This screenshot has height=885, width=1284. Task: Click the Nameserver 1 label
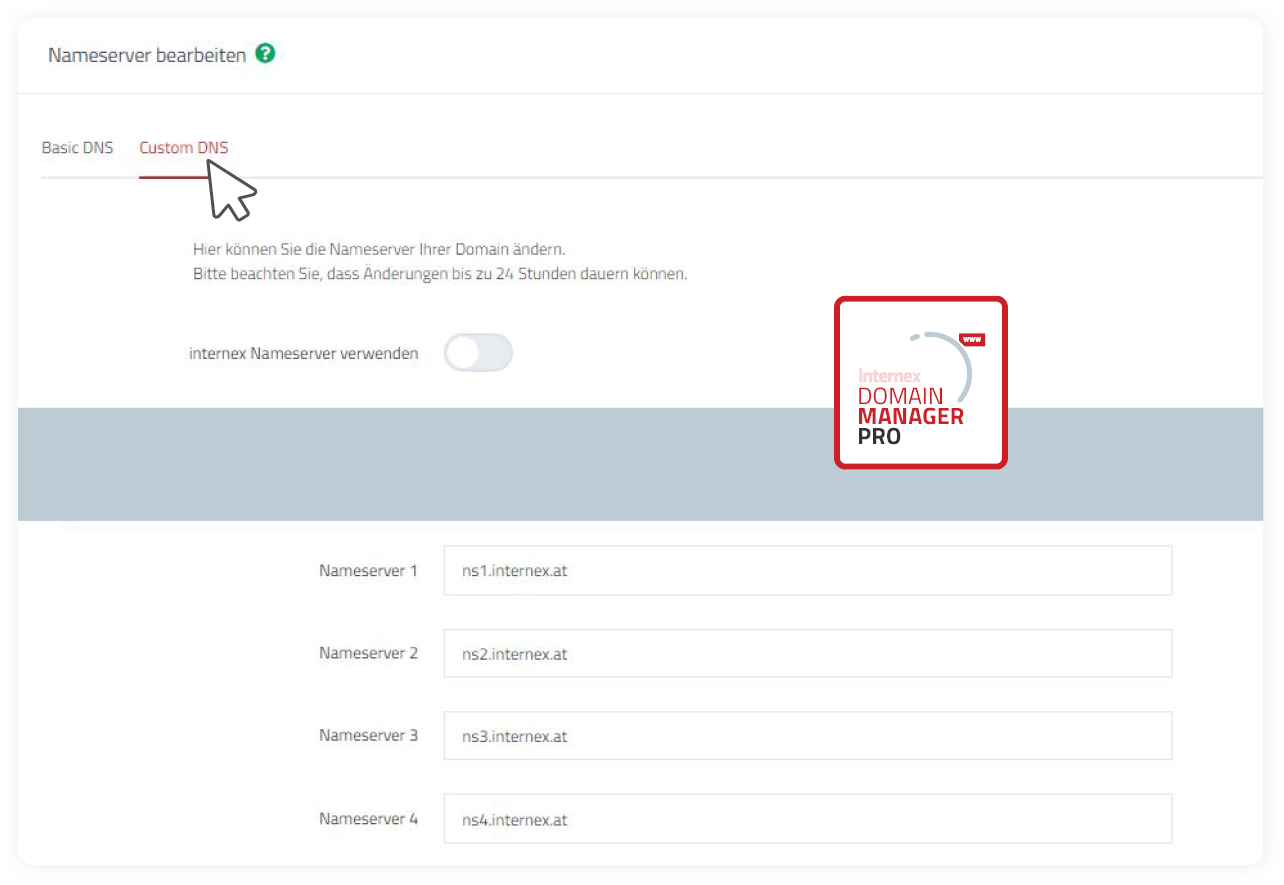(x=369, y=571)
